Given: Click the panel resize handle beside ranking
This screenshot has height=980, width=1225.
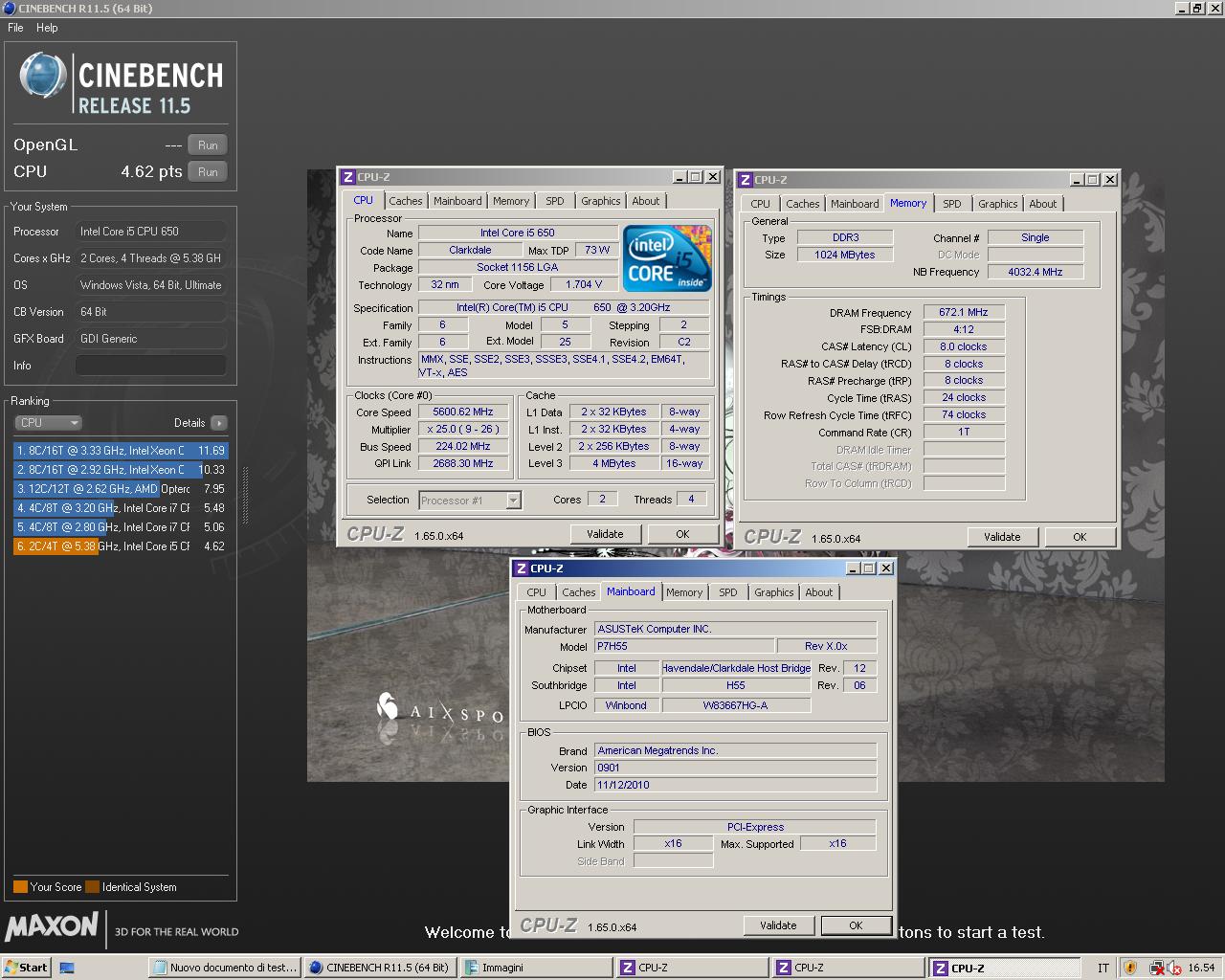Looking at the screenshot, I should click(x=245, y=495).
